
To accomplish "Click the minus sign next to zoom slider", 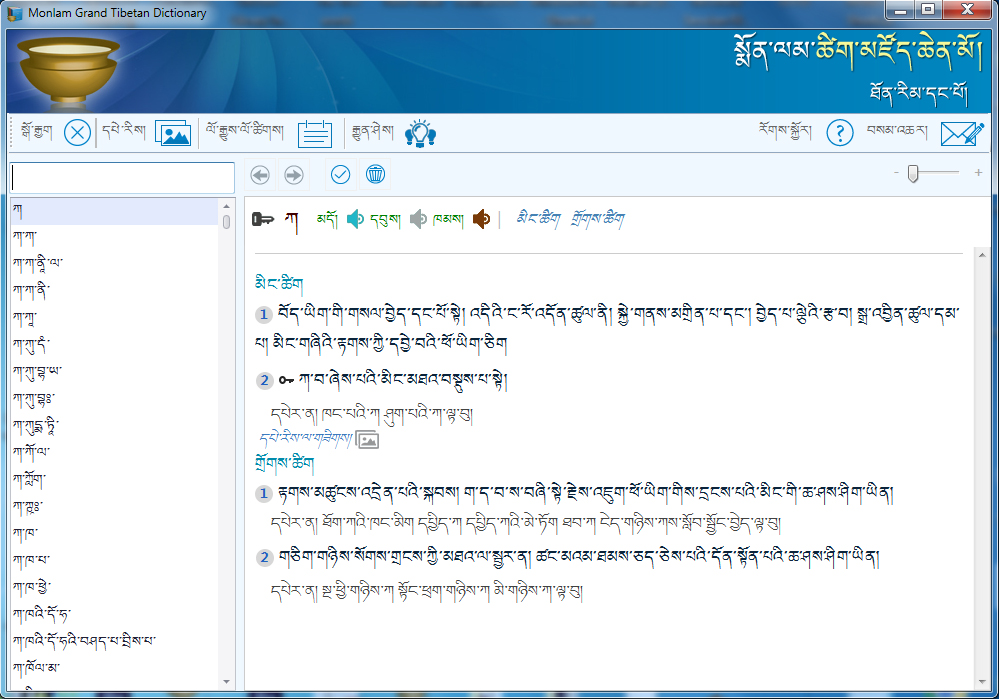I will (x=896, y=173).
